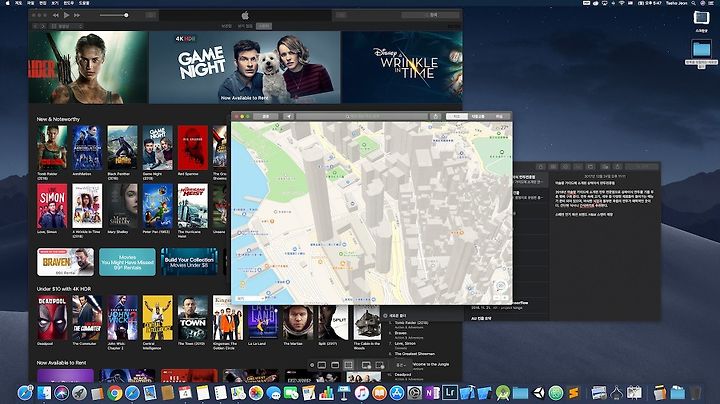Screen dimensions: 720x404
Task: Select the Love, Simon movie poster
Action: point(52,206)
